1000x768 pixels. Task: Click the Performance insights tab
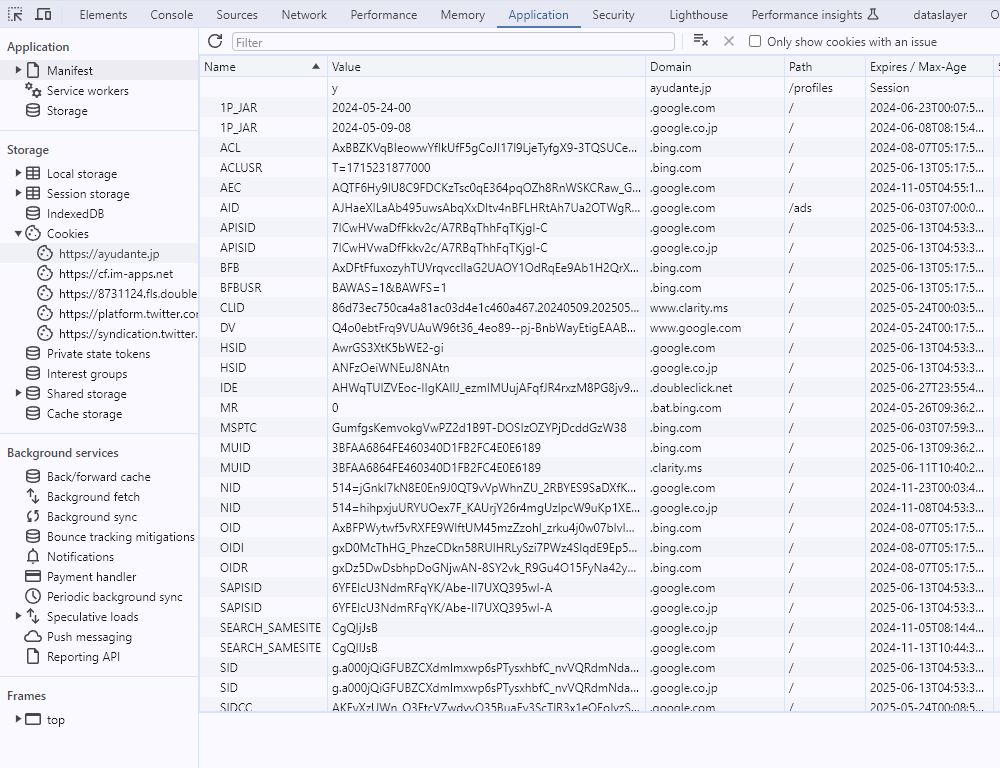814,15
